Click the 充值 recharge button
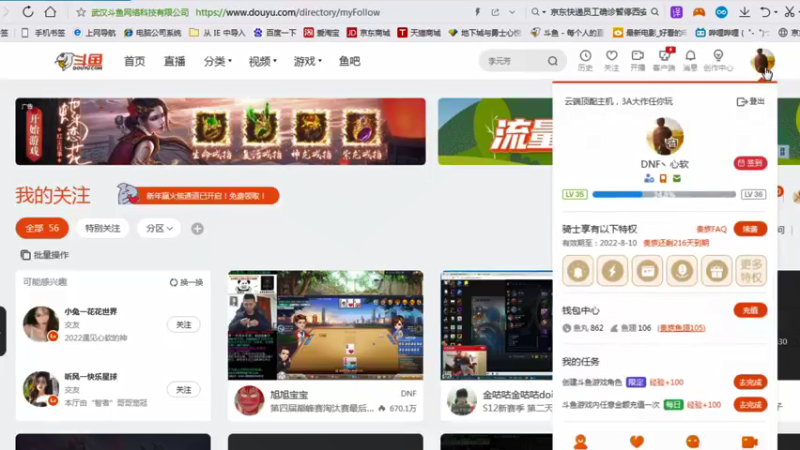This screenshot has width=800, height=450. coord(751,310)
